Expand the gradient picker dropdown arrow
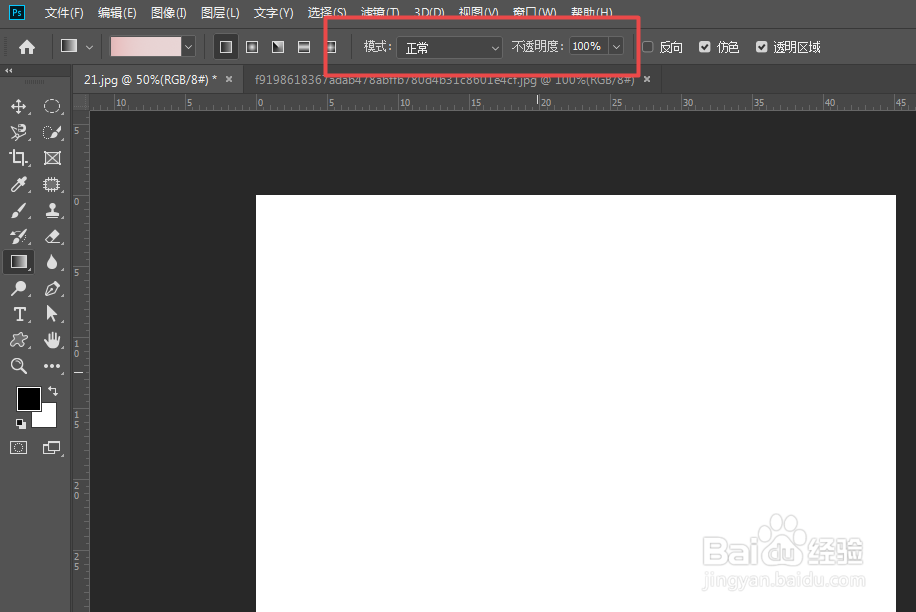 (x=188, y=47)
